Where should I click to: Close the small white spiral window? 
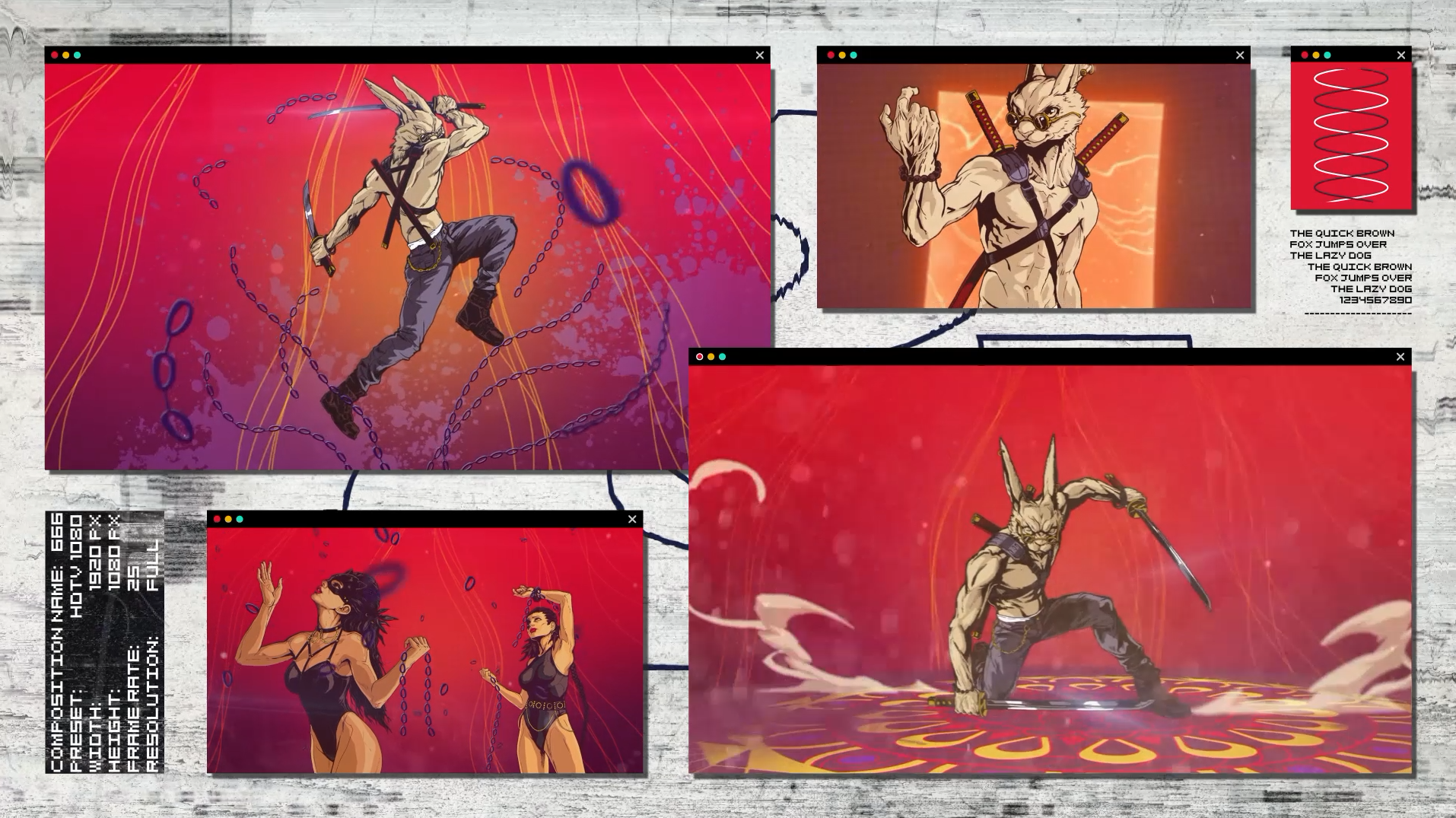[1401, 55]
